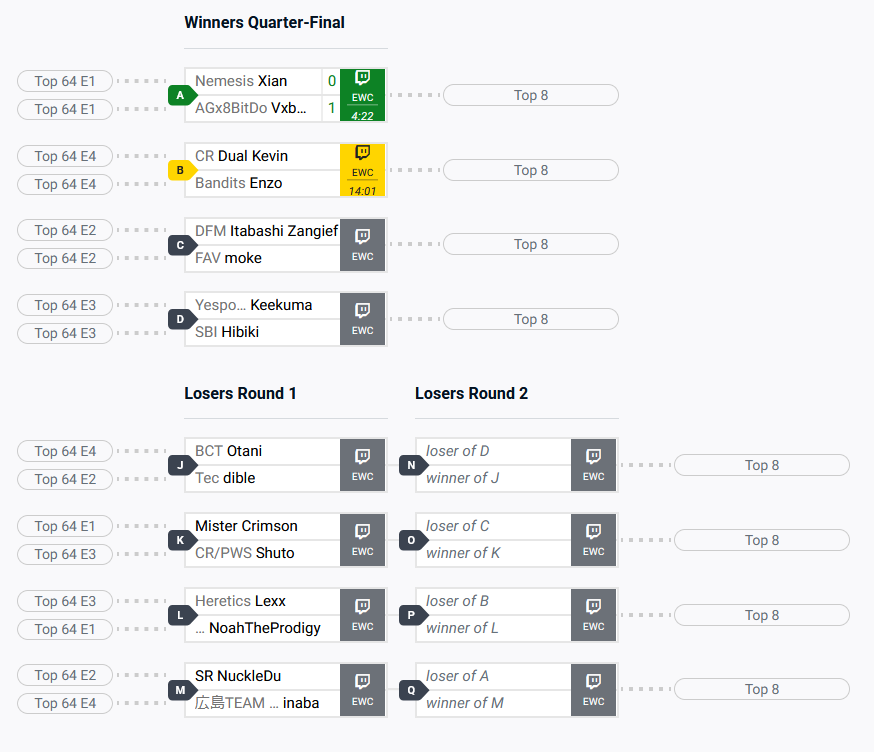
Task: Open Top 64 E1 pill beside Nemesis Xian
Action: [x=65, y=81]
